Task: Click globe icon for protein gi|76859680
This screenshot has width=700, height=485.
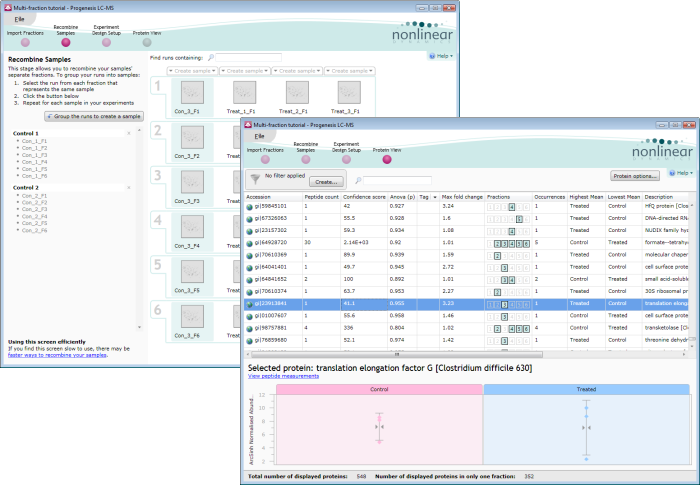Action: coord(250,341)
